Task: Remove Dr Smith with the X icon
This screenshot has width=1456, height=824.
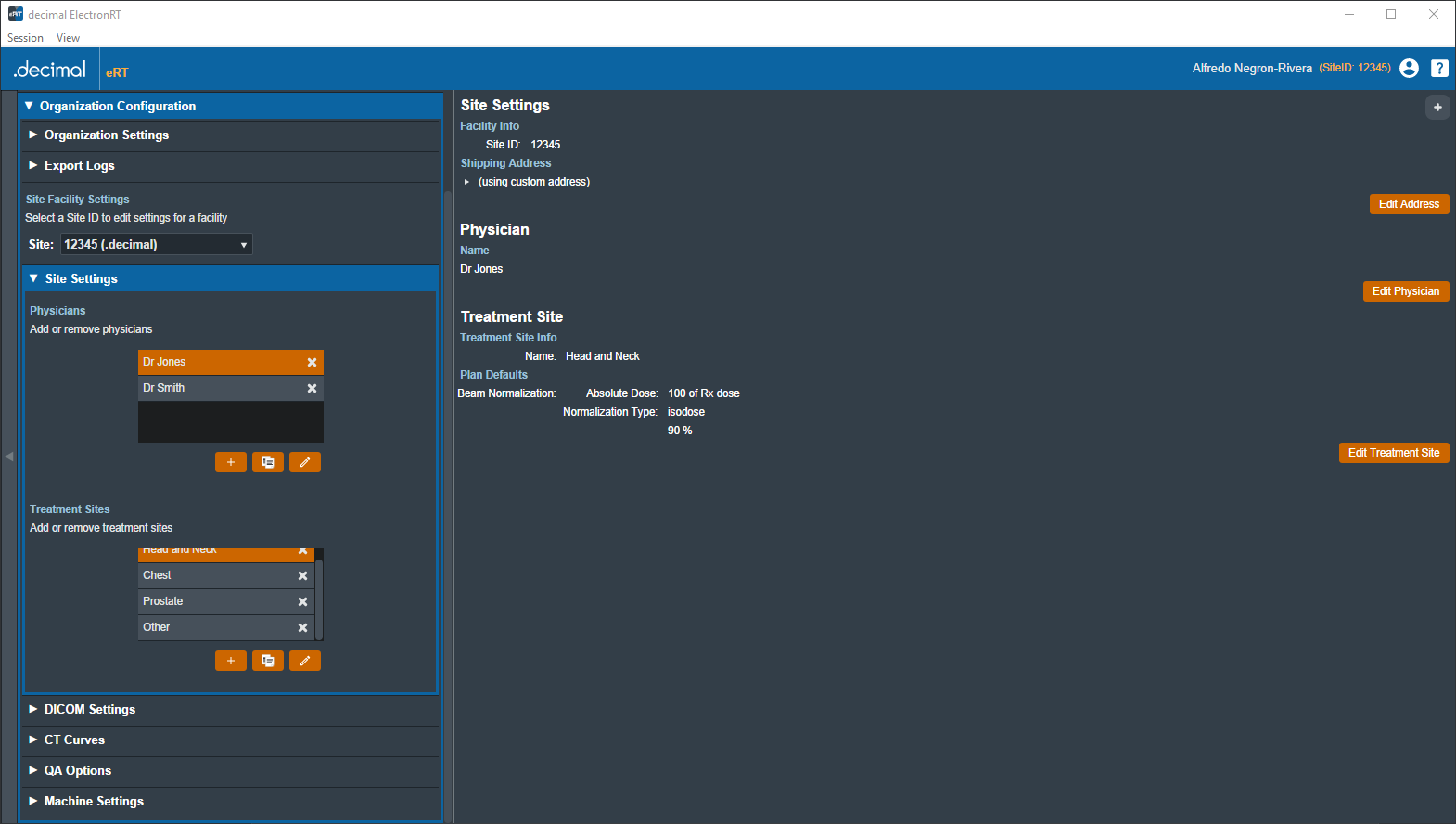Action: tap(312, 389)
